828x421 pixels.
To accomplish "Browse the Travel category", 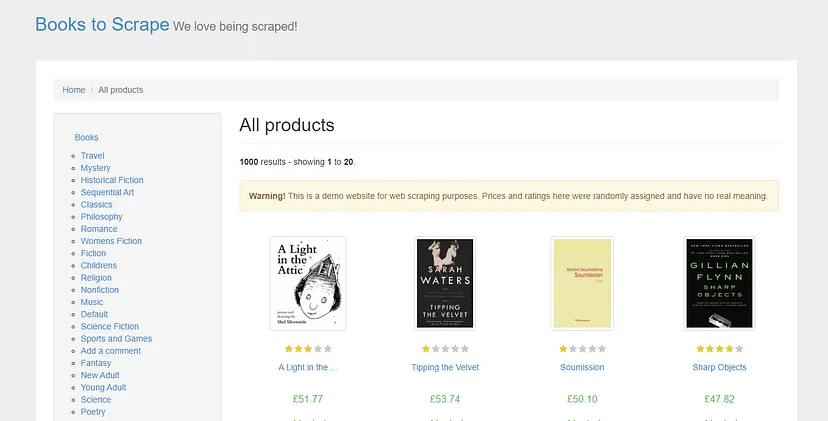I will point(93,156).
